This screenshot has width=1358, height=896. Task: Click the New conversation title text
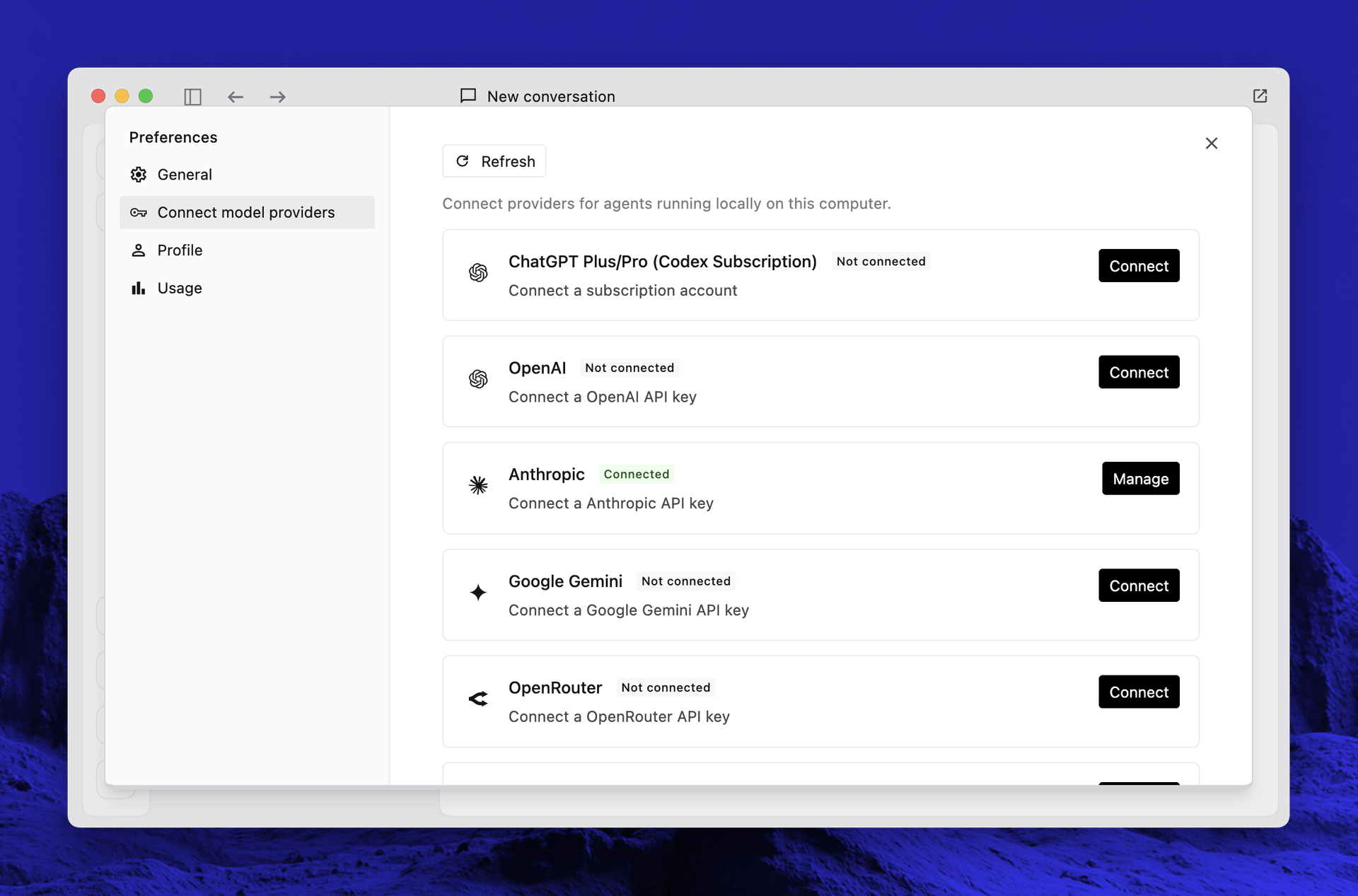coord(551,96)
